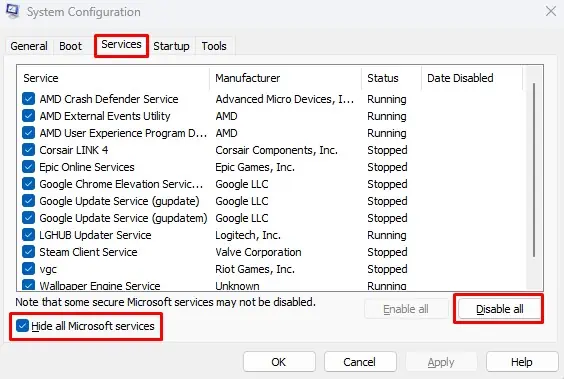Disable the vgc service checkbox

28,269
